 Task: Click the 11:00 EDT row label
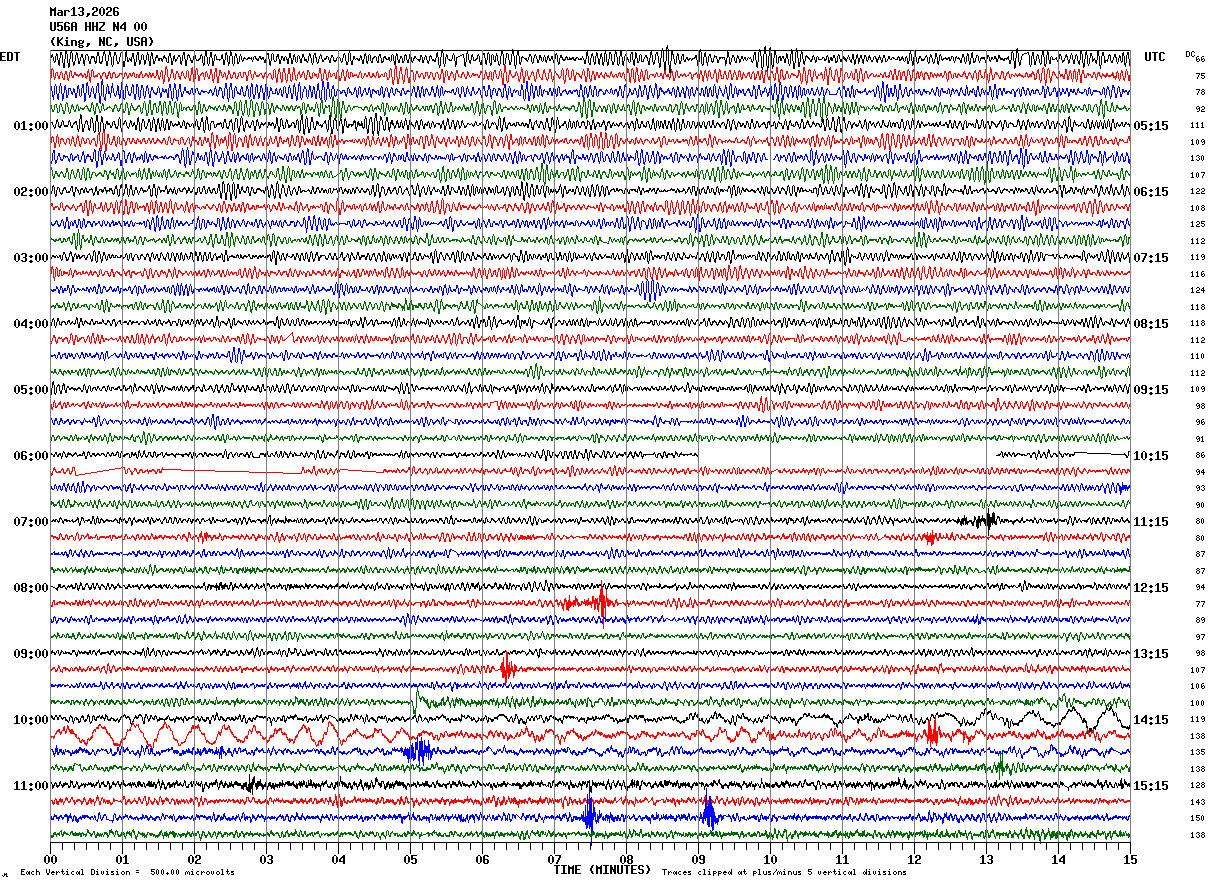31,786
